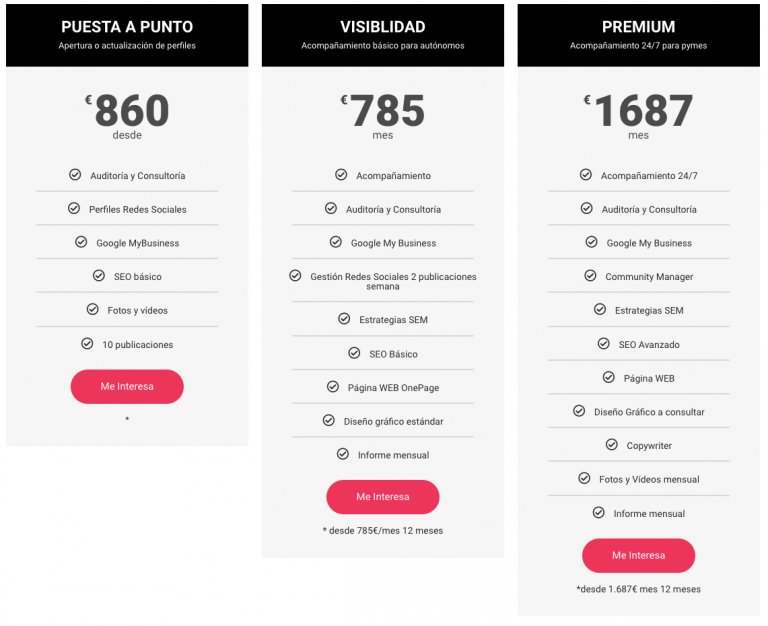Image resolution: width=768 pixels, height=626 pixels.
Task: Click Me Interesa button in Puesta a Punto plan
Action: click(x=127, y=386)
